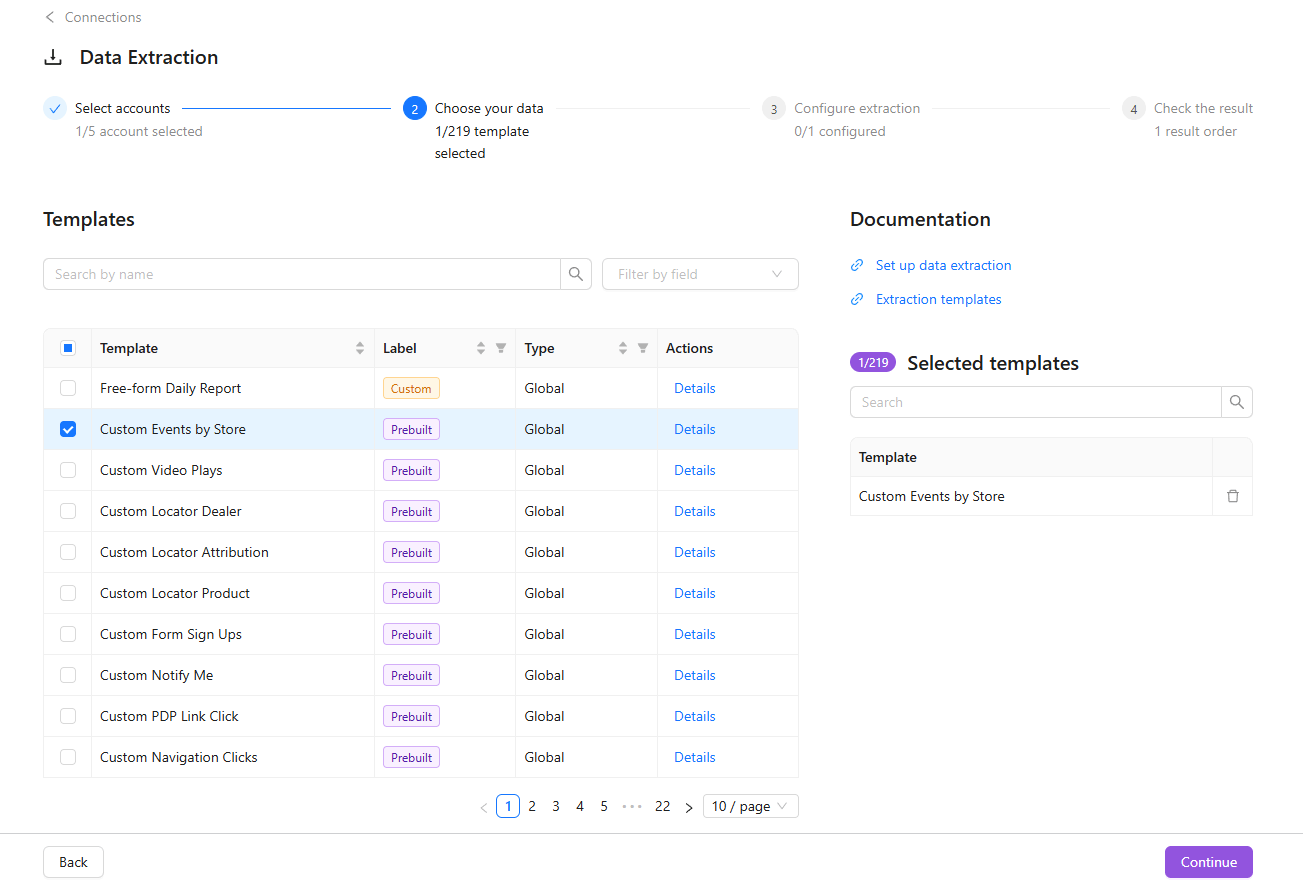1303x889 pixels.
Task: Go to next page arrow in pagination
Action: [x=688, y=807]
